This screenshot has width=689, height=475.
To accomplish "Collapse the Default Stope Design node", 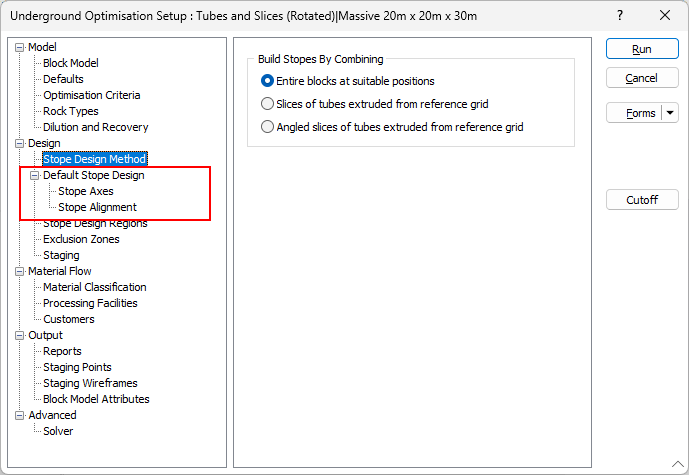I will tap(34, 175).
